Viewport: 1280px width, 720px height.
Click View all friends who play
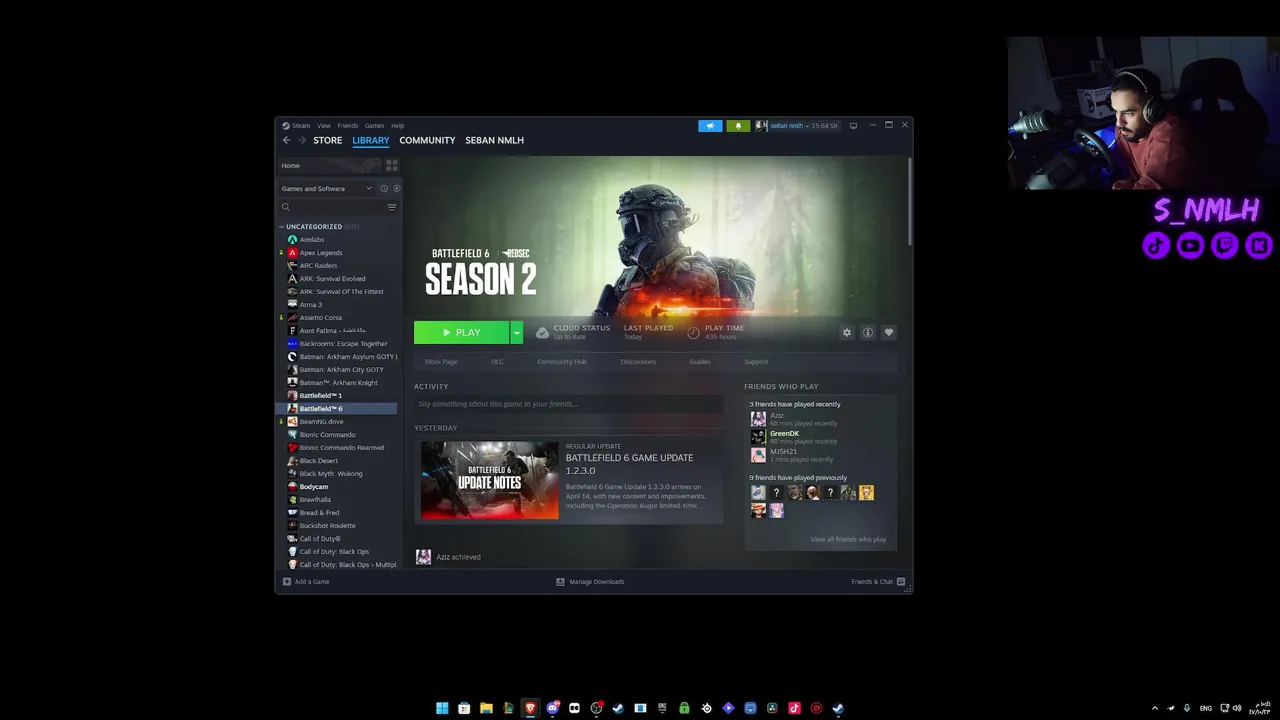click(848, 539)
